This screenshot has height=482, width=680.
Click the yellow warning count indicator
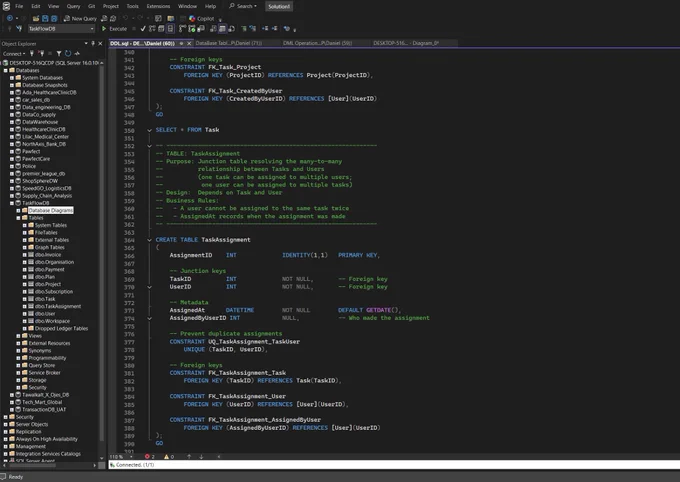[169, 456]
